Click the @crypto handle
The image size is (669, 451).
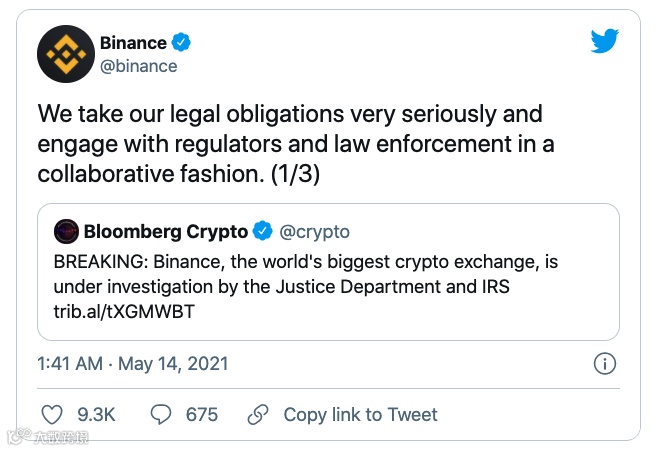pyautogui.click(x=314, y=231)
